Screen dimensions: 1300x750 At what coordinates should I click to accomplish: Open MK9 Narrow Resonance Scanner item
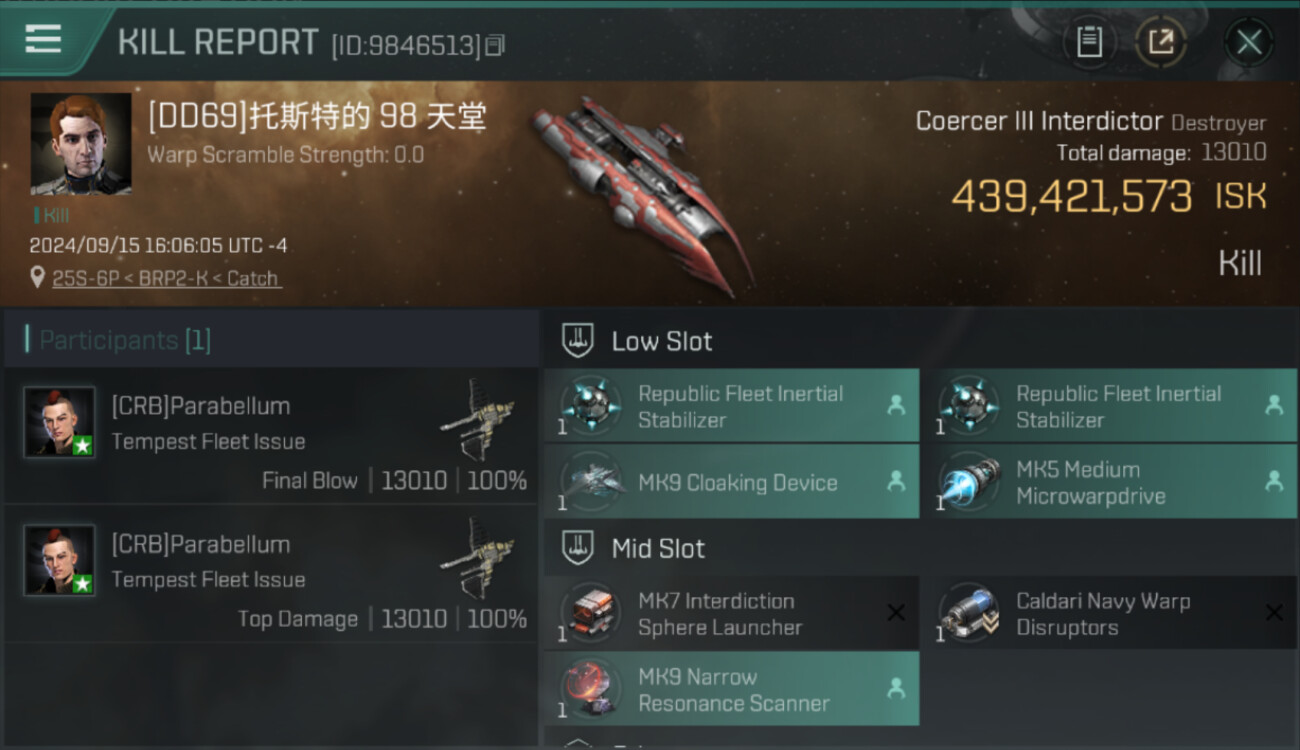(731, 689)
